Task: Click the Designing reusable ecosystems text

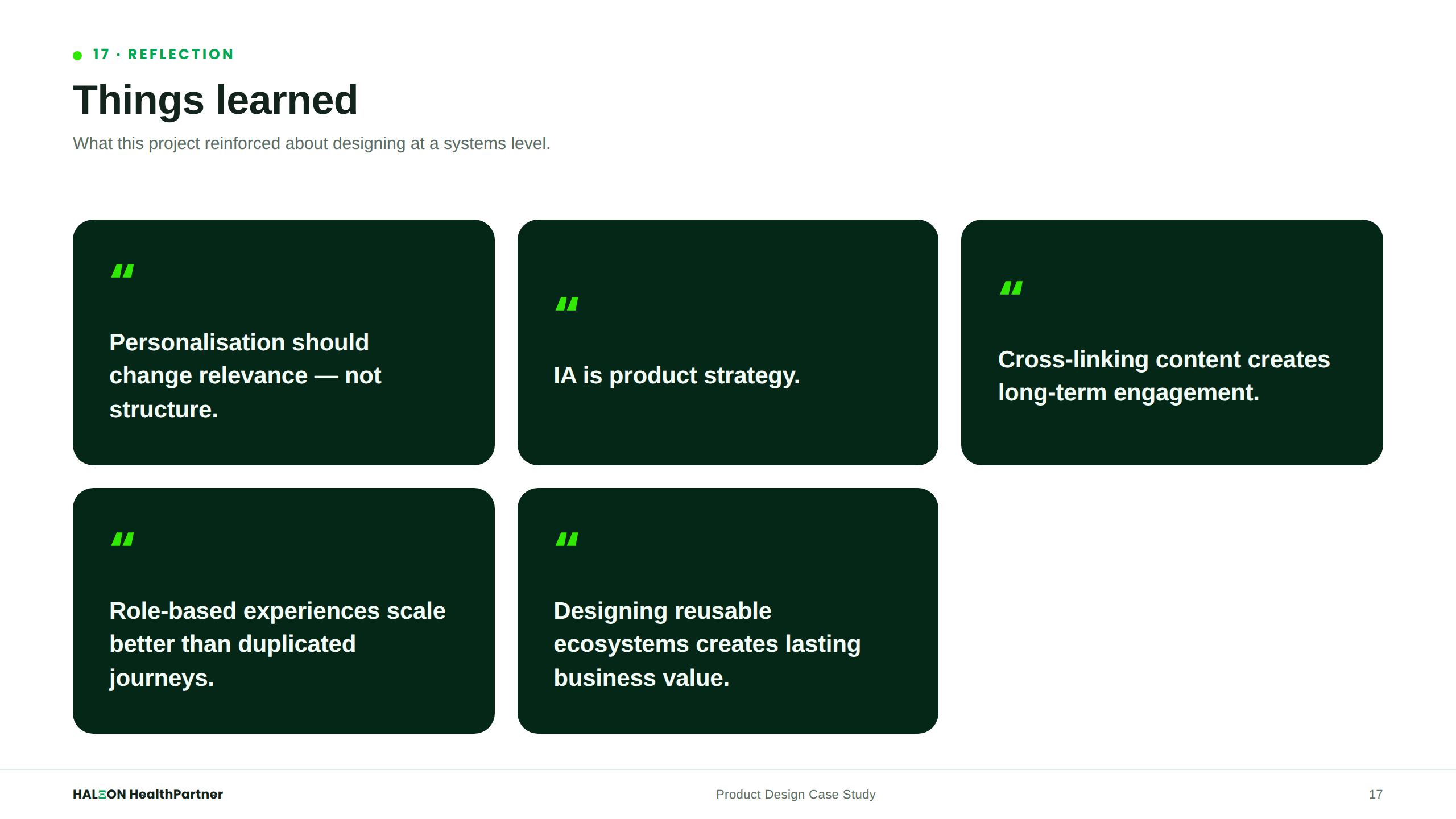Action: 707,644
